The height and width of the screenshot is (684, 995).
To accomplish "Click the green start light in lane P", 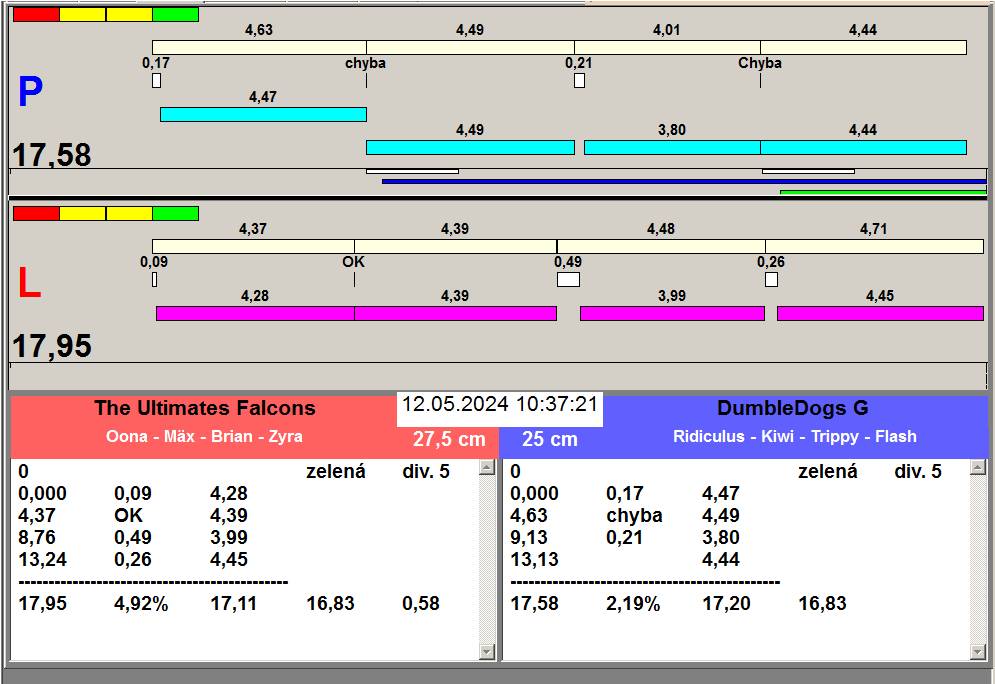I will tap(176, 15).
